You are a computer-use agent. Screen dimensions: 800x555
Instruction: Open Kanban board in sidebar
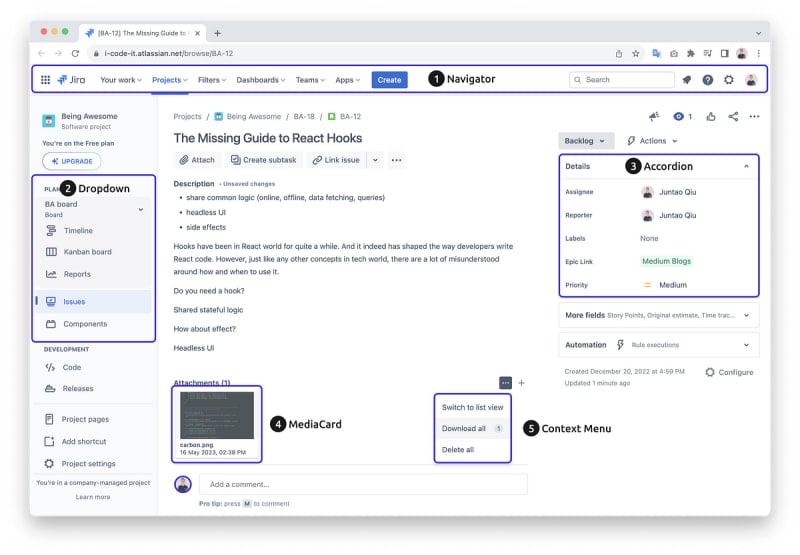[x=87, y=252]
